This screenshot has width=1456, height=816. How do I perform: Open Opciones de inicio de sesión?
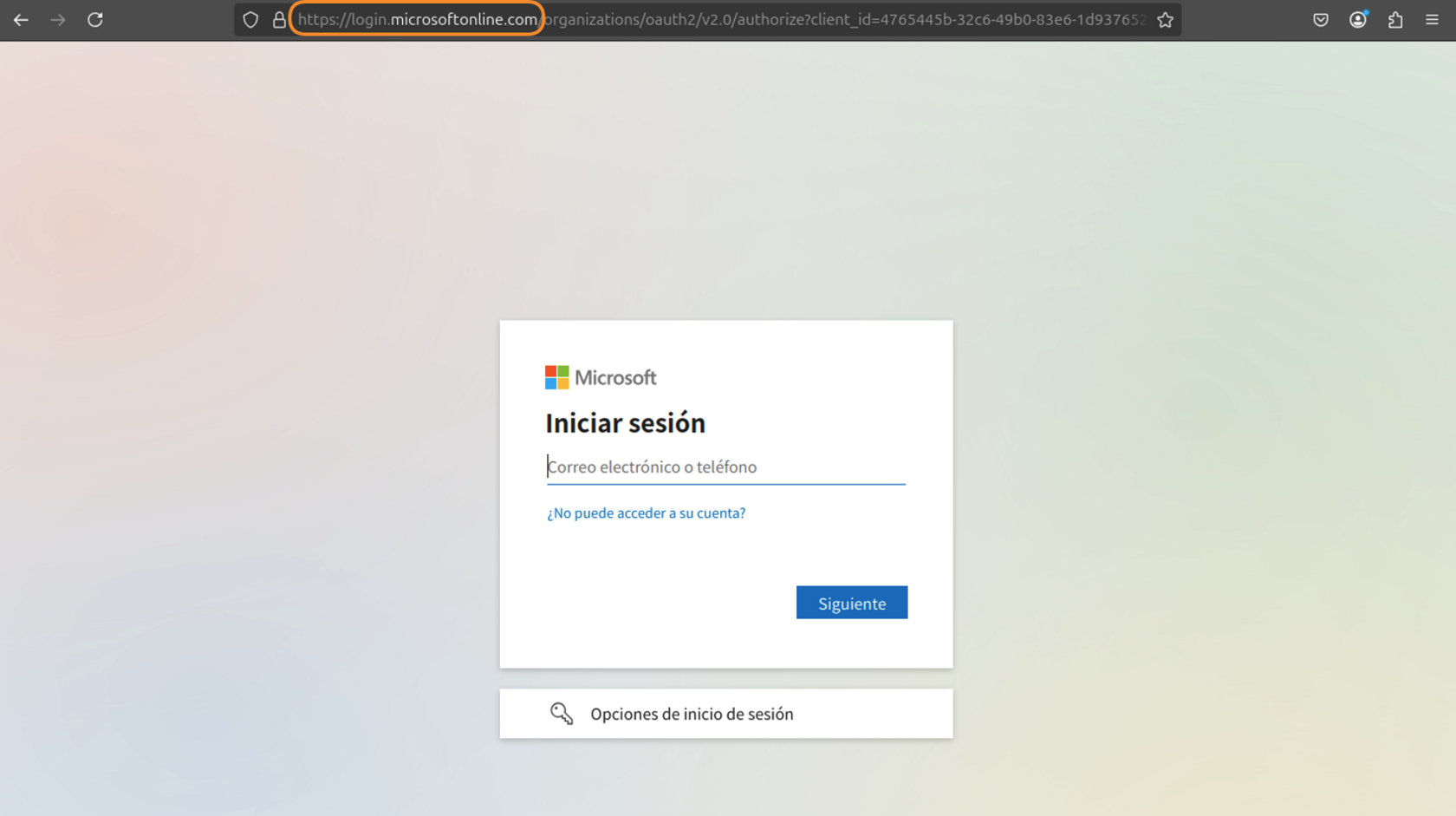[x=726, y=714]
